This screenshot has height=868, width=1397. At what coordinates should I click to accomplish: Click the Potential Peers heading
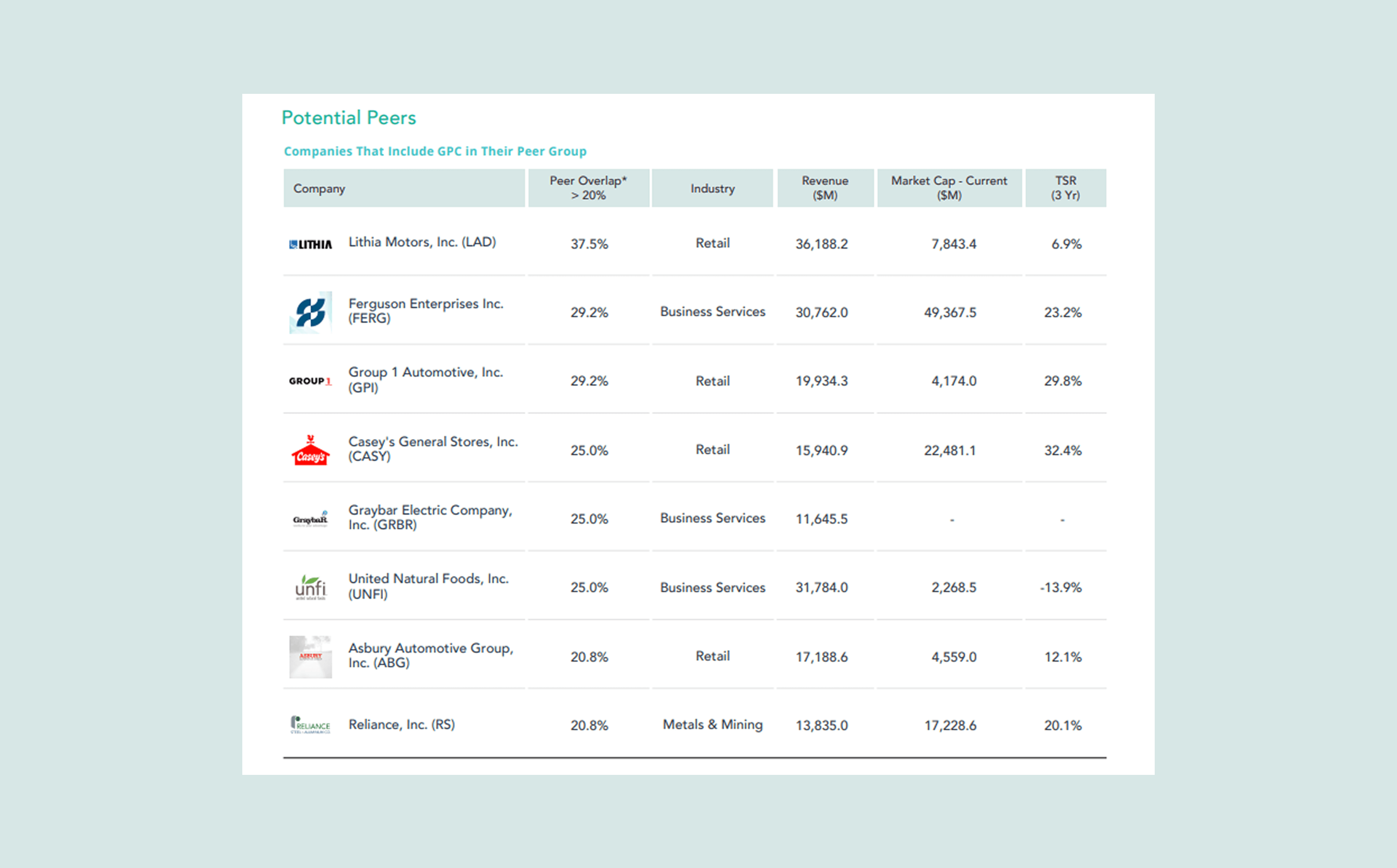coord(349,118)
